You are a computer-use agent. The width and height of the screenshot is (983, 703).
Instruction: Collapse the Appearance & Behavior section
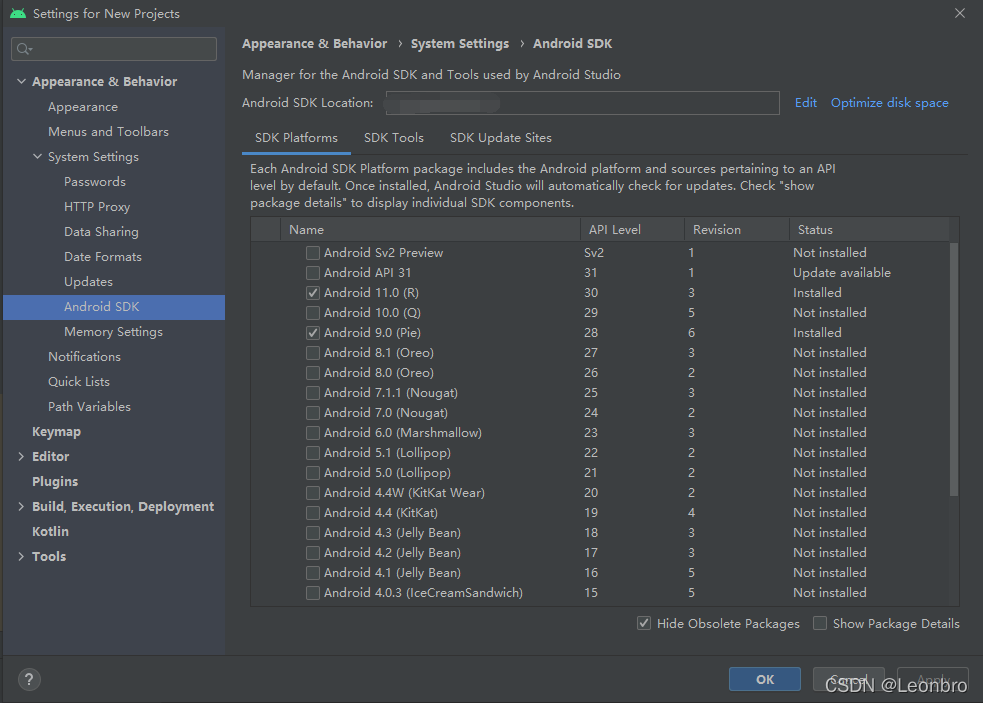tap(21, 82)
